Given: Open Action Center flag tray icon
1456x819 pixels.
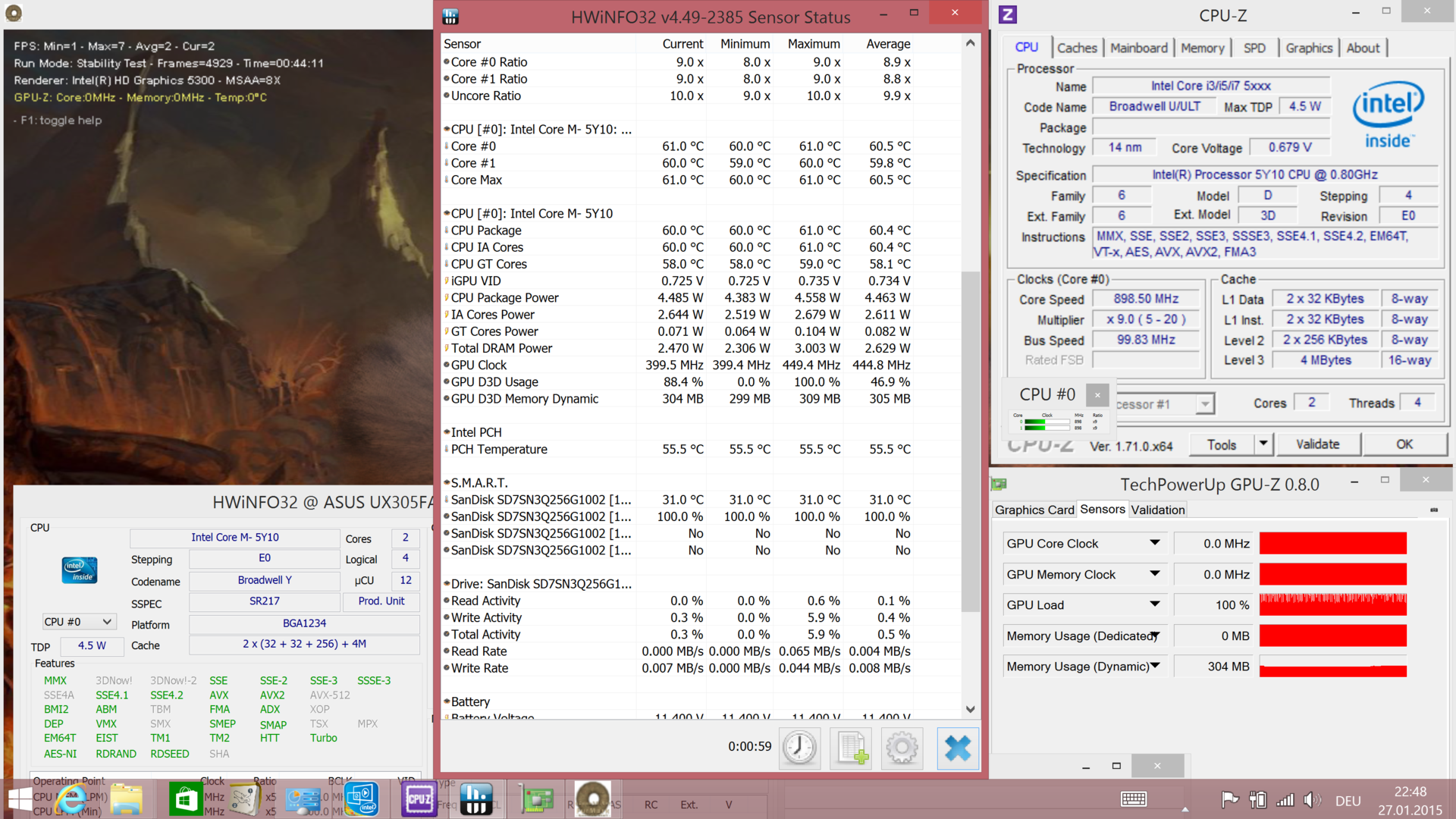Looking at the screenshot, I should pyautogui.click(x=1229, y=799).
